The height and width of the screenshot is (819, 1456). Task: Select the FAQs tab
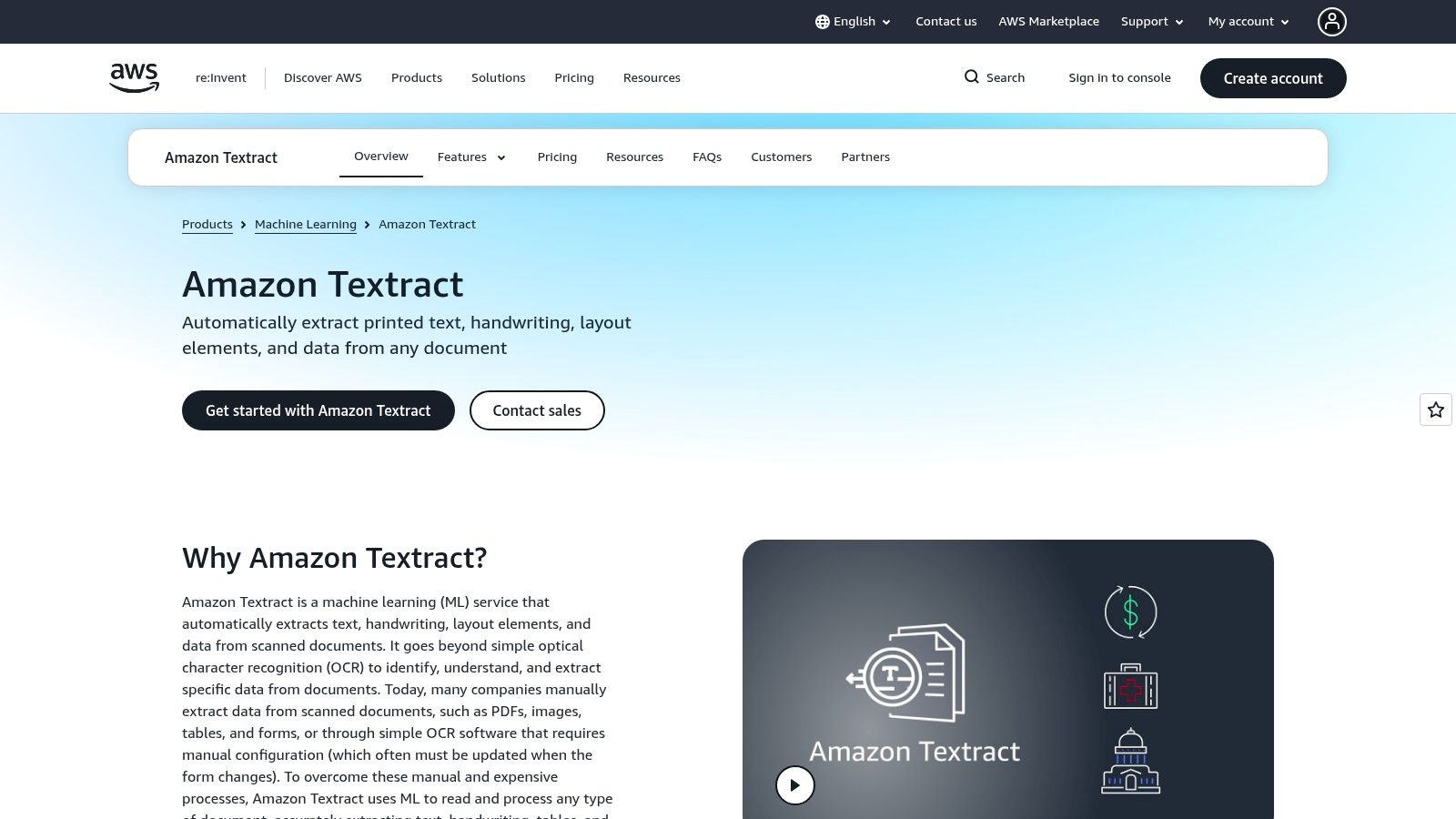coord(707,157)
